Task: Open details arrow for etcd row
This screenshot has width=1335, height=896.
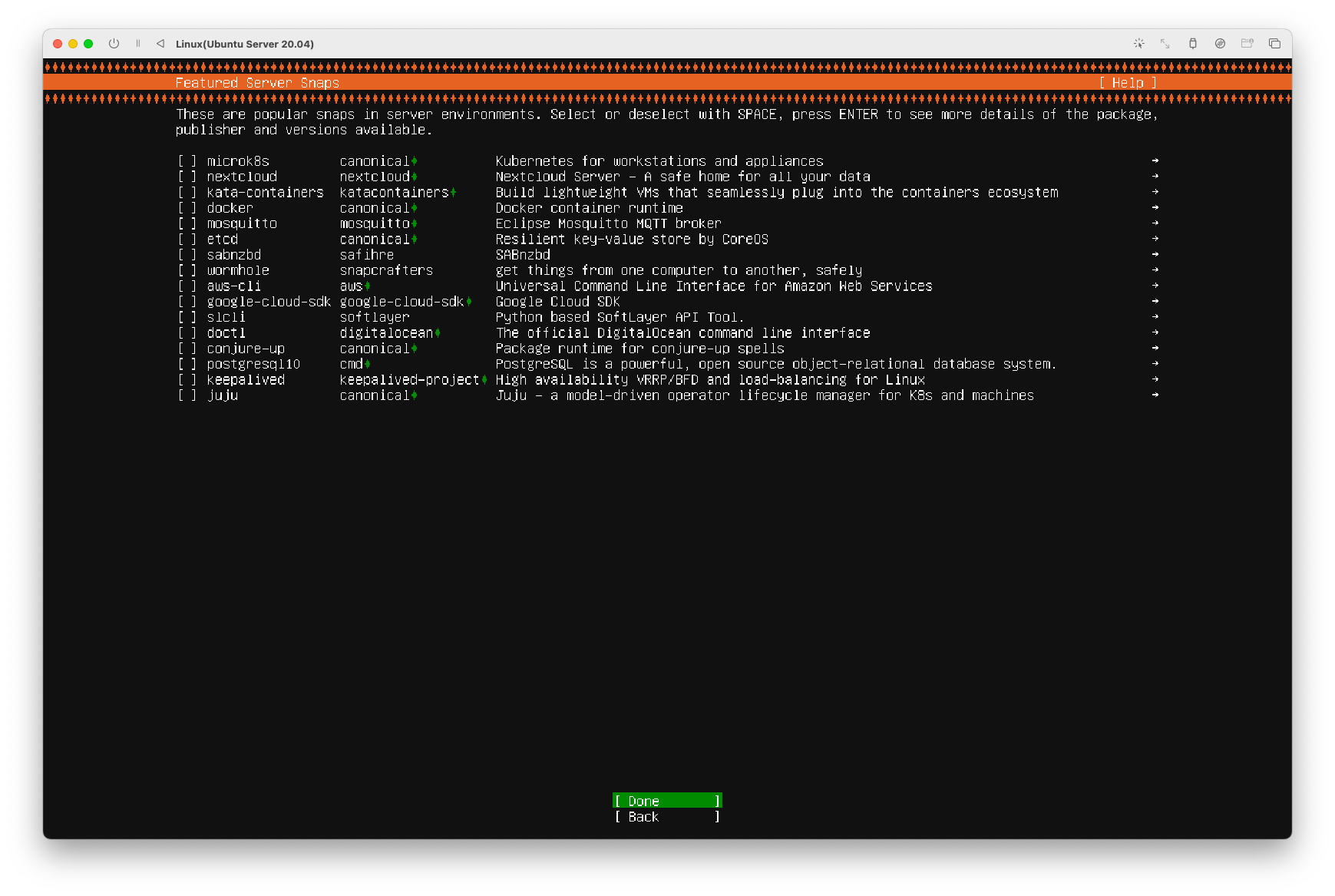Action: (1155, 239)
